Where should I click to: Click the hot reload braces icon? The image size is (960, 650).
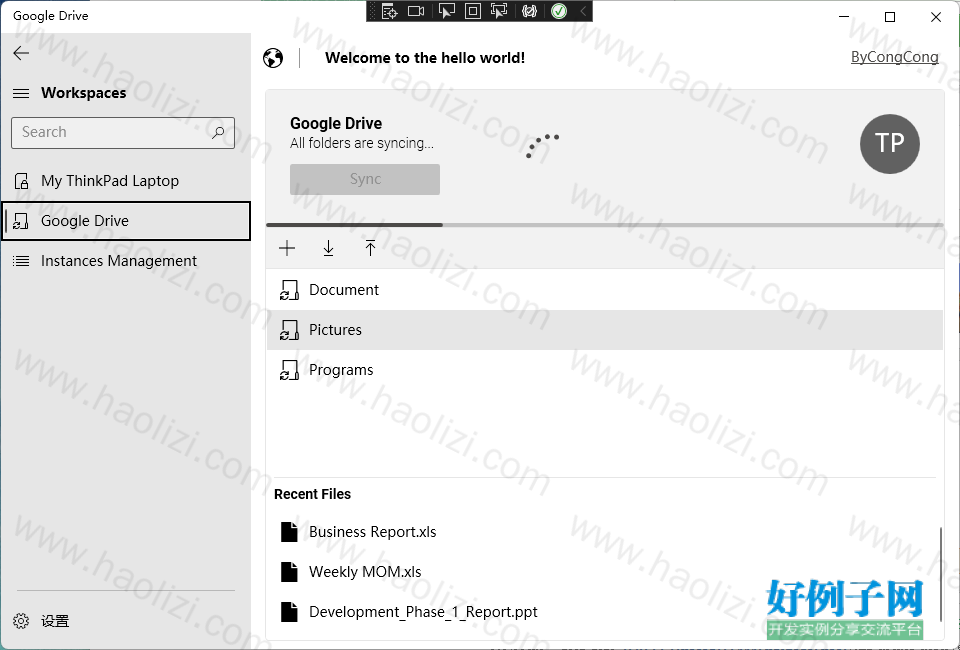(x=530, y=11)
